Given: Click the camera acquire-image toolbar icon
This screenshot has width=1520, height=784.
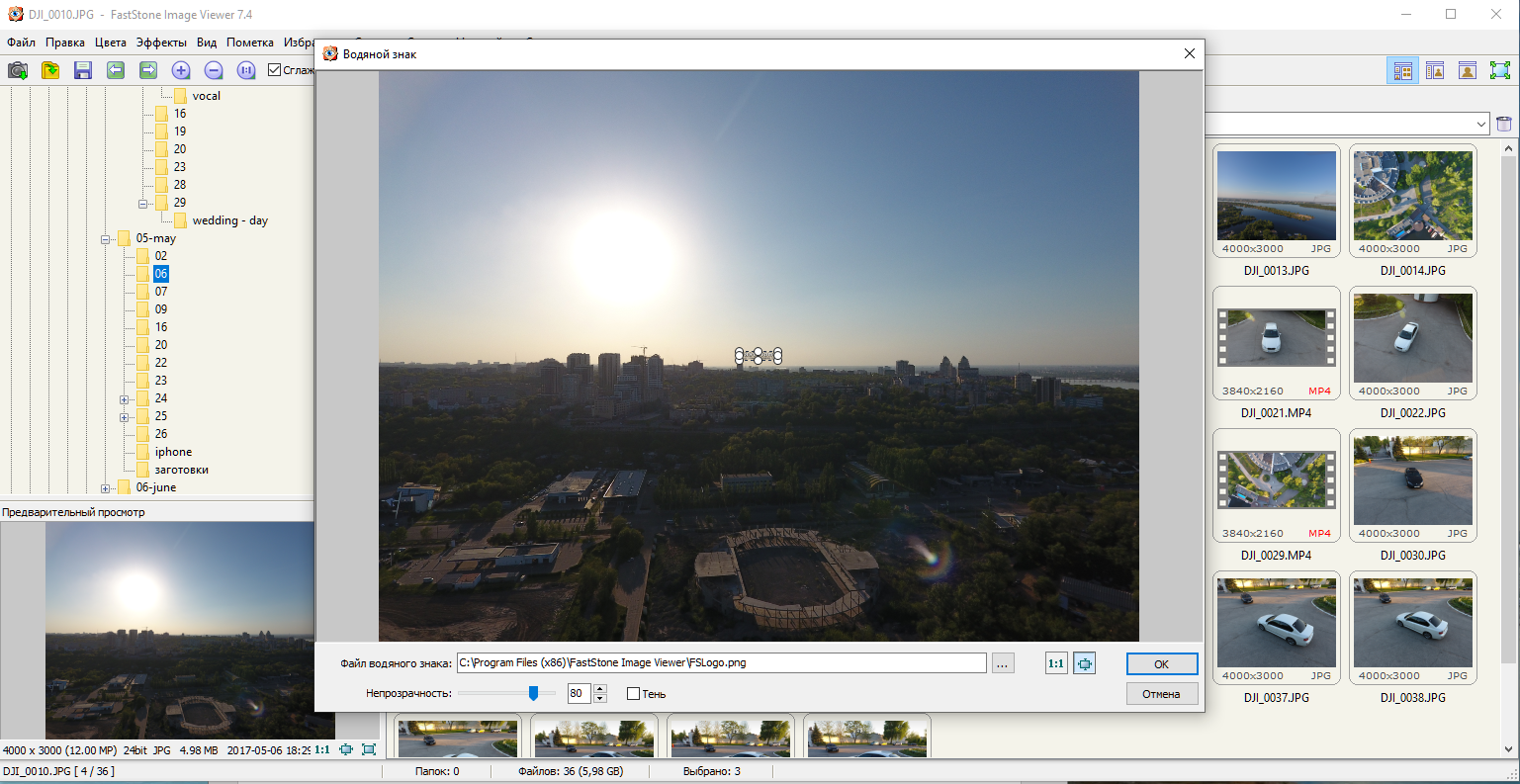Looking at the screenshot, I should (x=18, y=70).
